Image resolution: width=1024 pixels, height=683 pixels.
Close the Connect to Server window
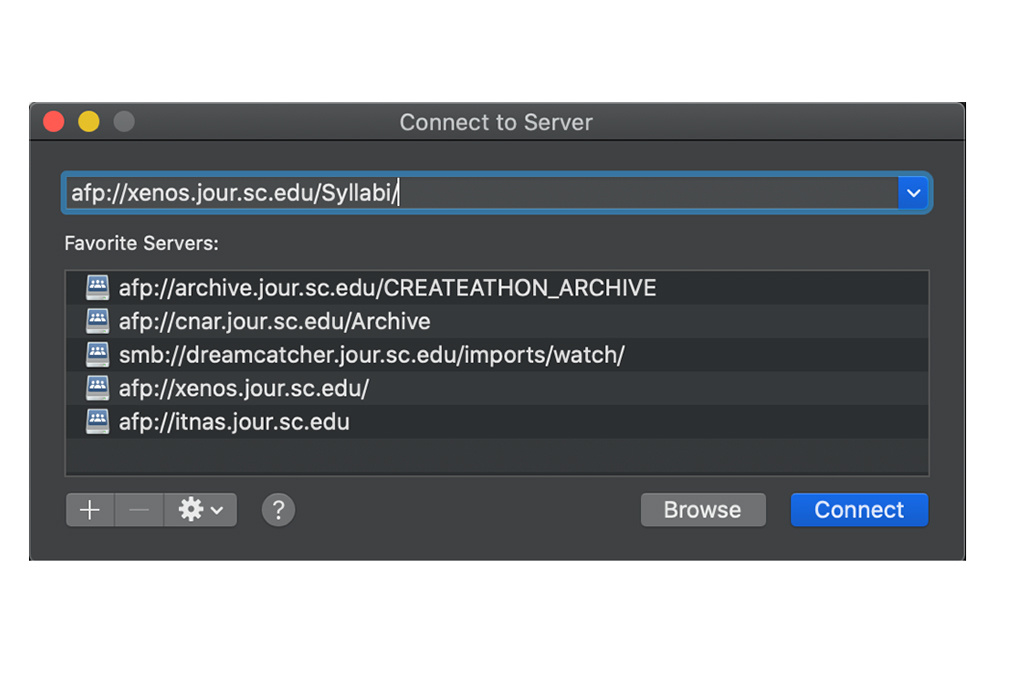coord(54,122)
